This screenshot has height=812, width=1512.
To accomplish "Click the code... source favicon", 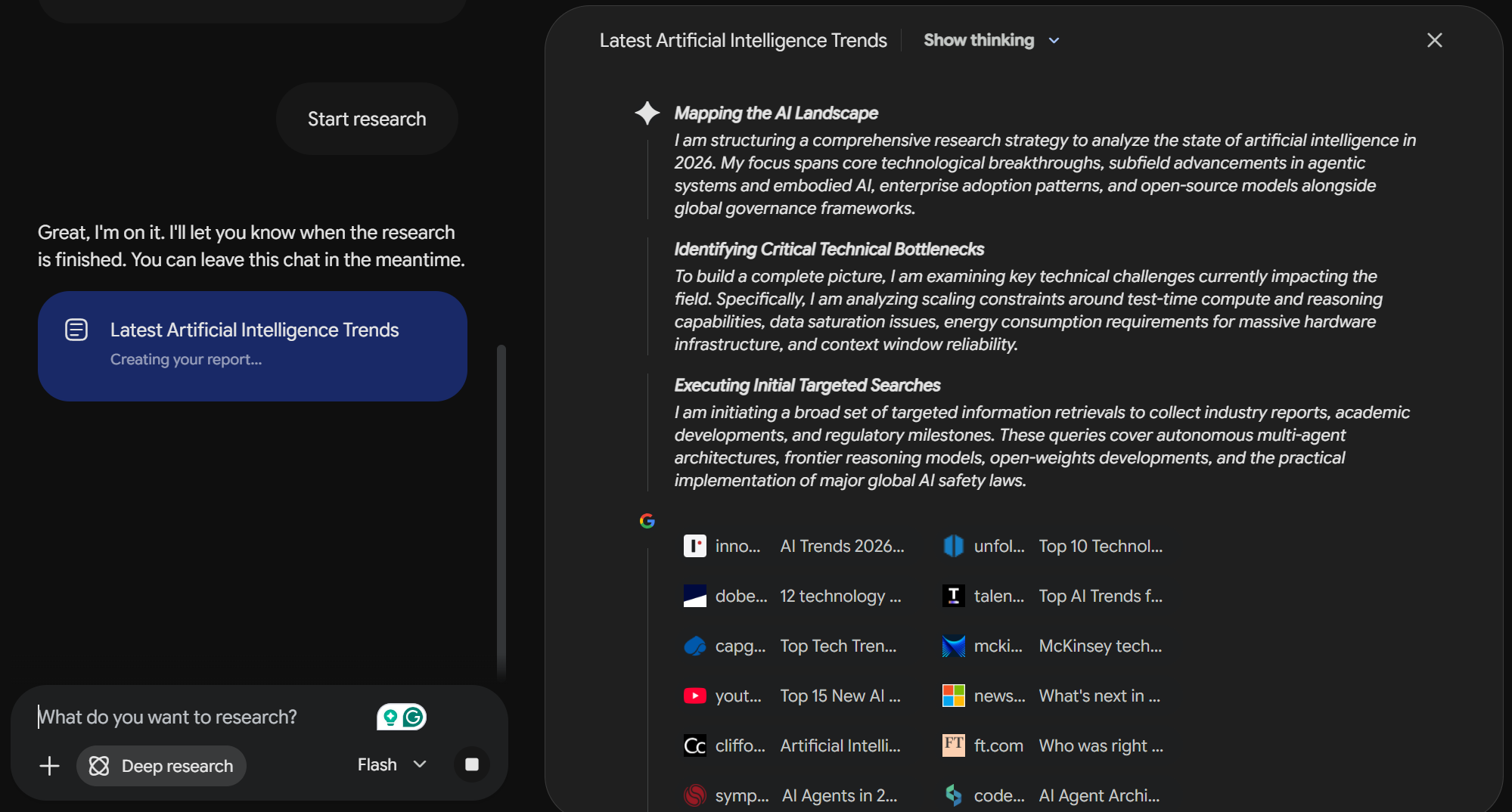I will (954, 795).
